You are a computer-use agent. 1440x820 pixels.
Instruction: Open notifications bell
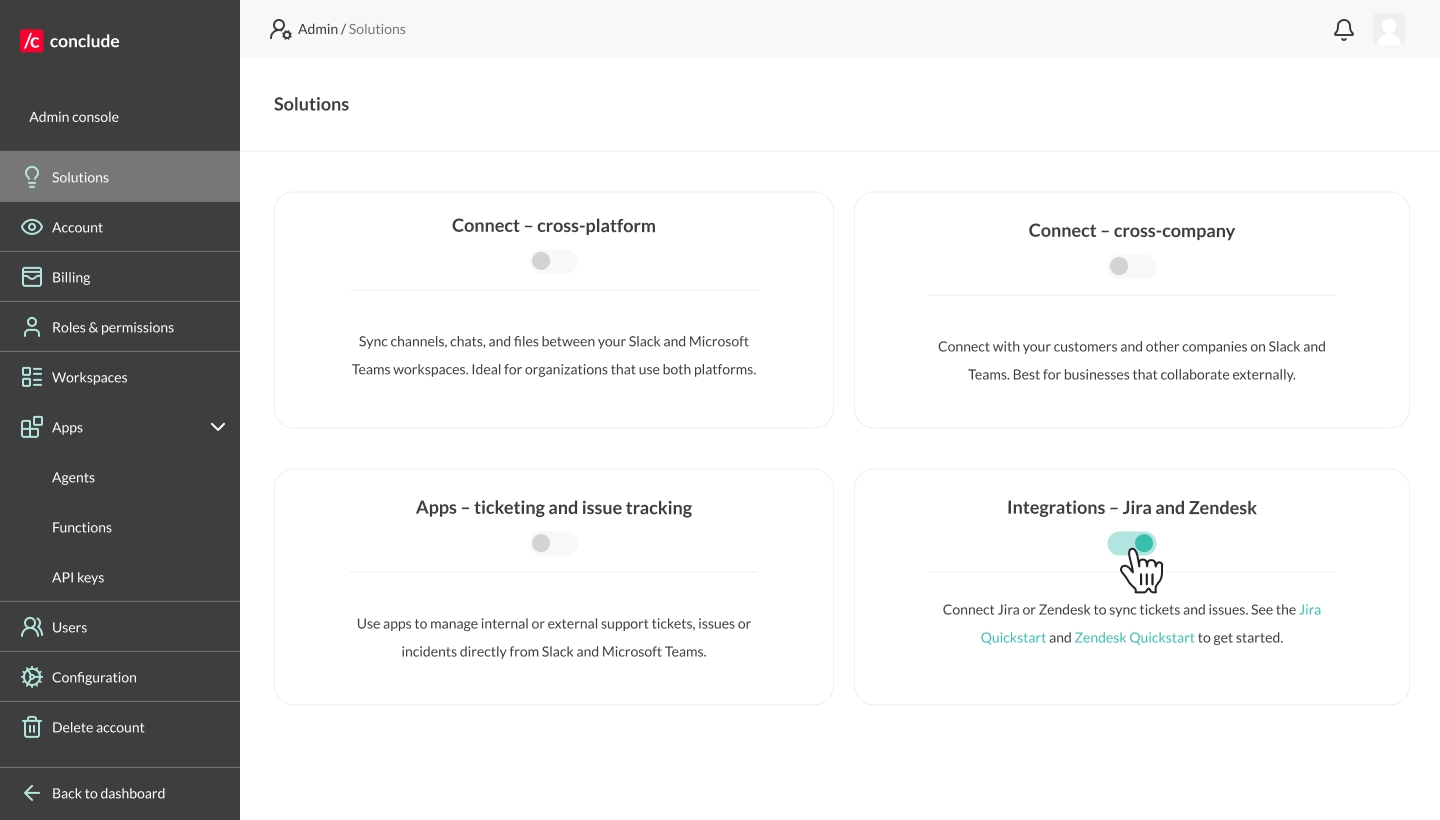[1344, 29]
